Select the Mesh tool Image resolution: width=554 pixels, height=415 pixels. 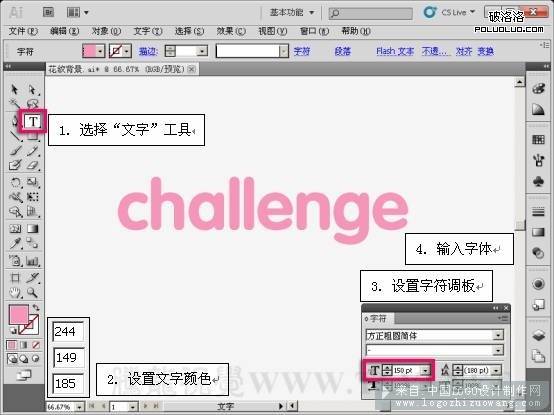[x=15, y=229]
